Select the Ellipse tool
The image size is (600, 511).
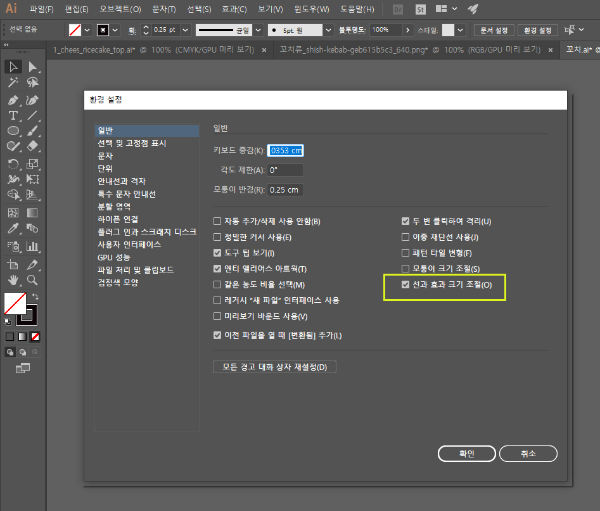[x=13, y=131]
